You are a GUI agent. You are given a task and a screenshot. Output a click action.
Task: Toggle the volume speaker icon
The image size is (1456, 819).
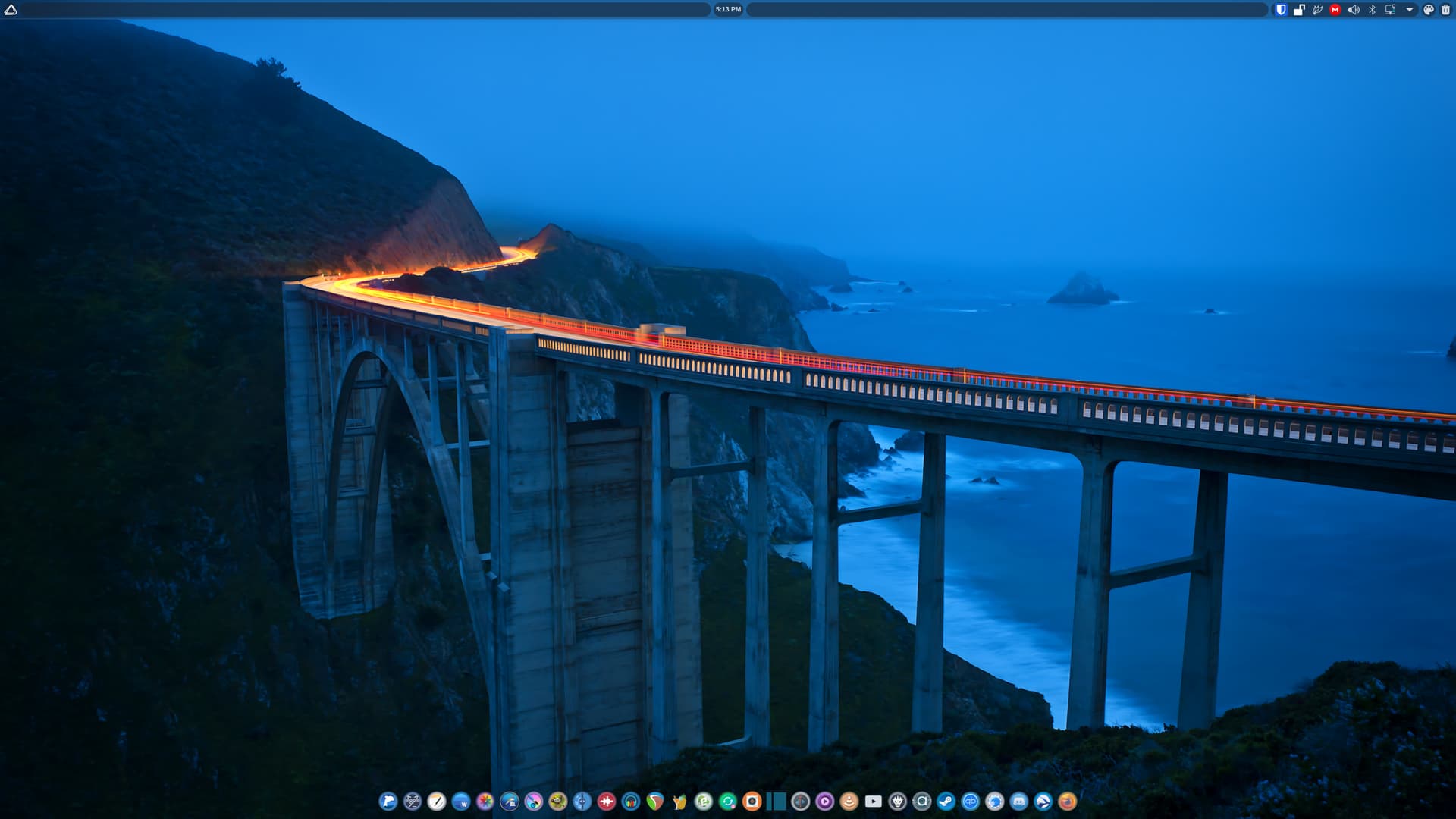(x=1354, y=10)
